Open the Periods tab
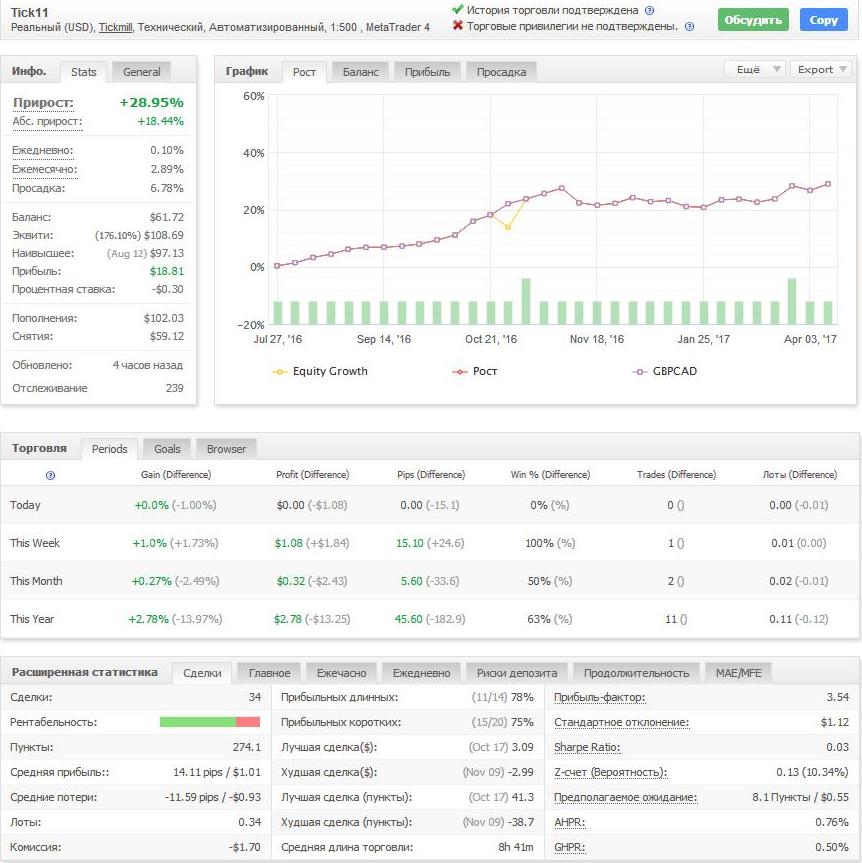The height and width of the screenshot is (863, 862). pyautogui.click(x=110, y=449)
